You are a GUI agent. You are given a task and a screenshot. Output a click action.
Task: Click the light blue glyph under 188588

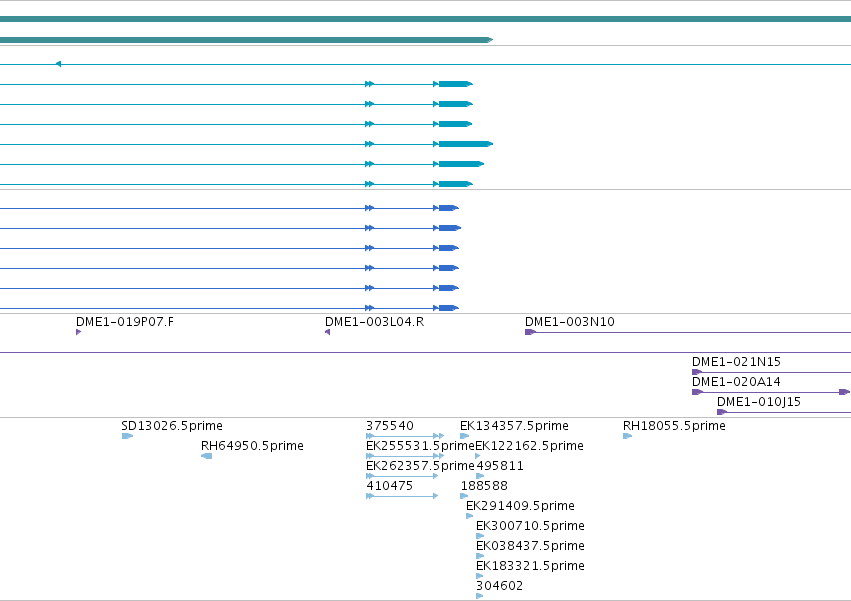pos(464,496)
